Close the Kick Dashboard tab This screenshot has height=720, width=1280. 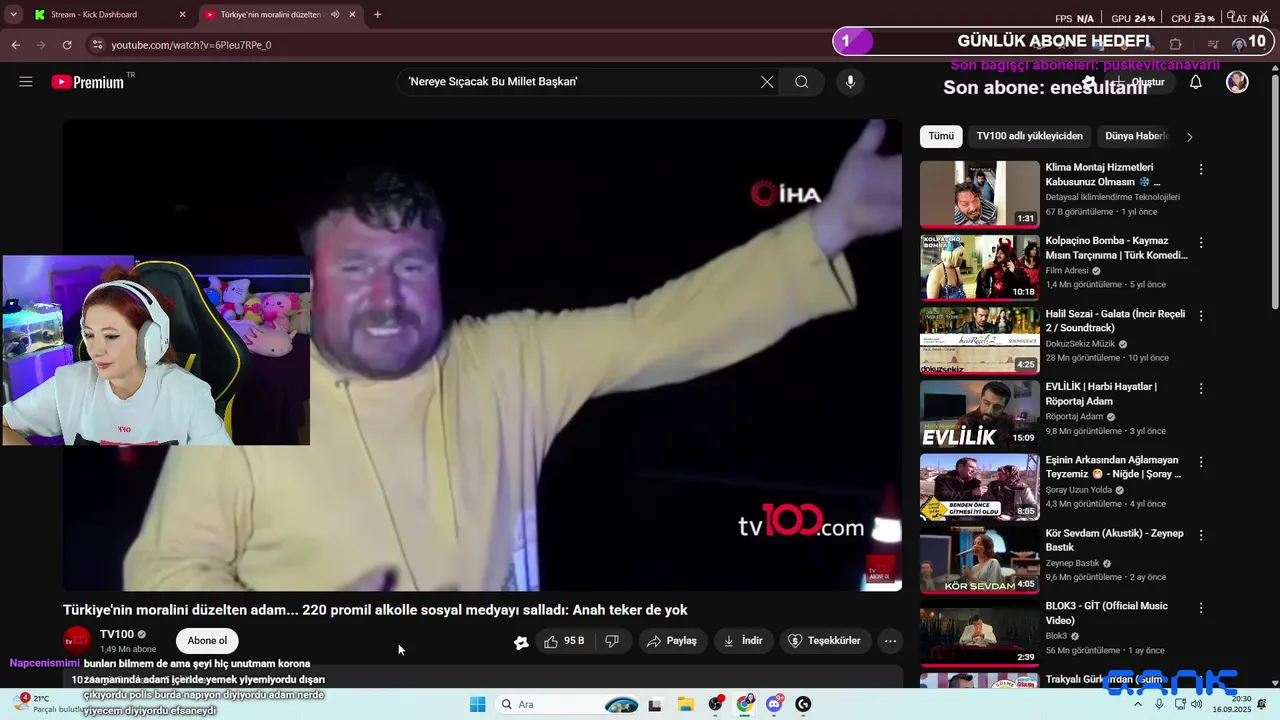pyautogui.click(x=182, y=15)
